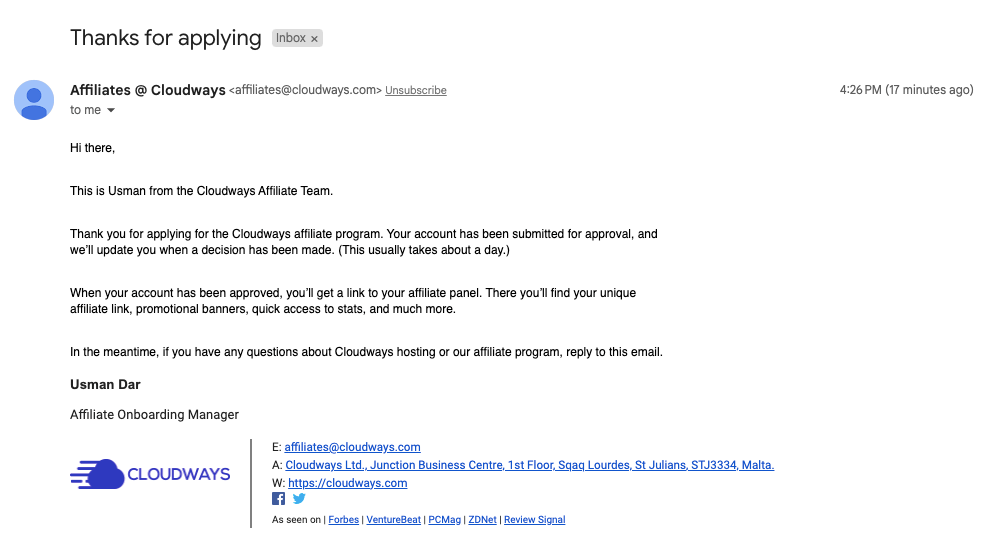This screenshot has height=549, width=994.
Task: Visit the https://cloudways.com website link
Action: [347, 483]
